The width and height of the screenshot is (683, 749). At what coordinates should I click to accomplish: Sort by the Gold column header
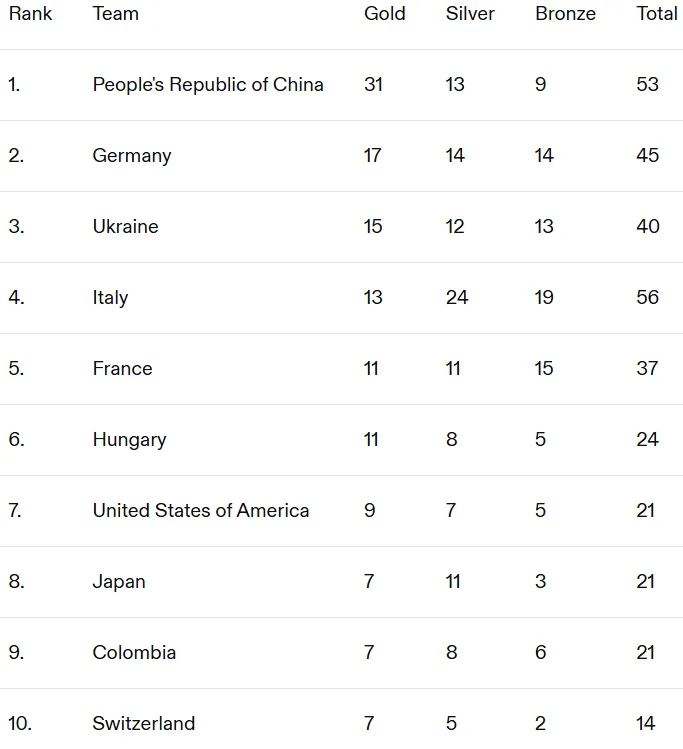click(384, 14)
